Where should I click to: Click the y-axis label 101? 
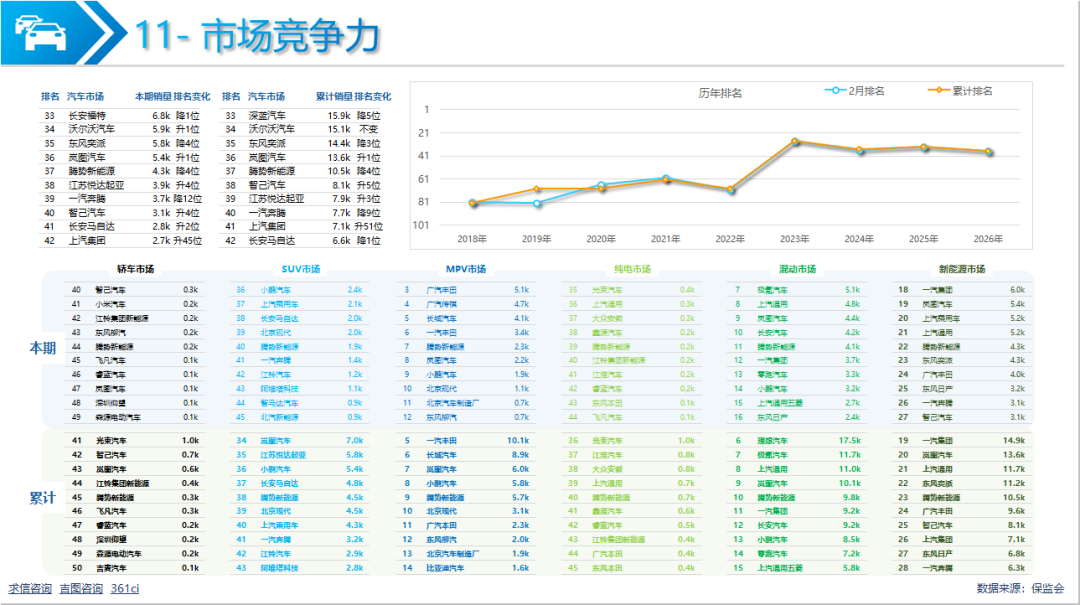[421, 225]
